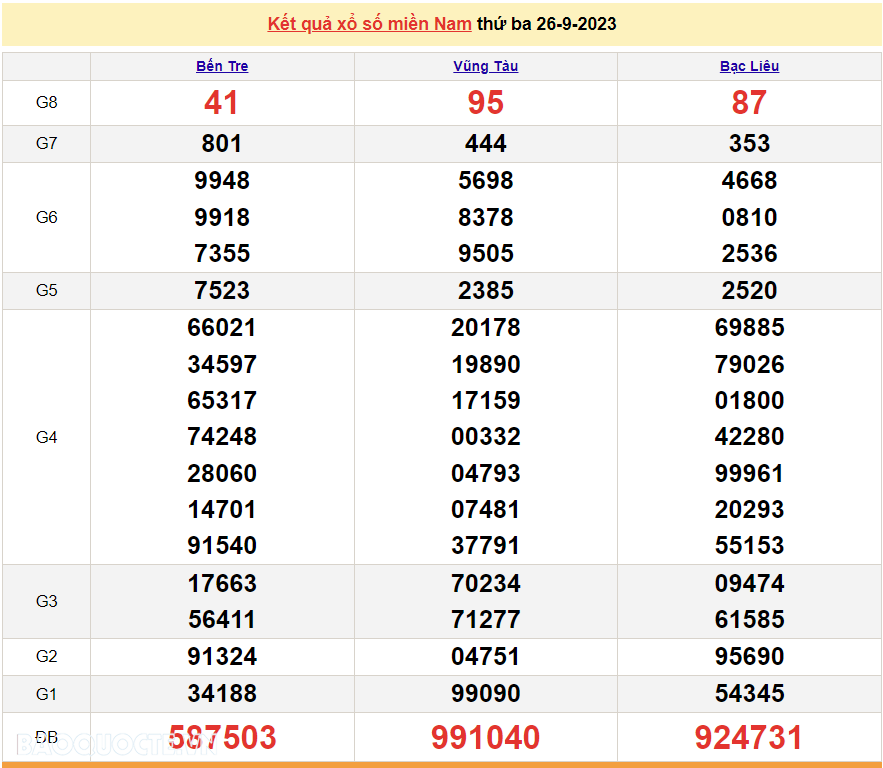
Task: Open the Bến Tre province link
Action: (222, 66)
